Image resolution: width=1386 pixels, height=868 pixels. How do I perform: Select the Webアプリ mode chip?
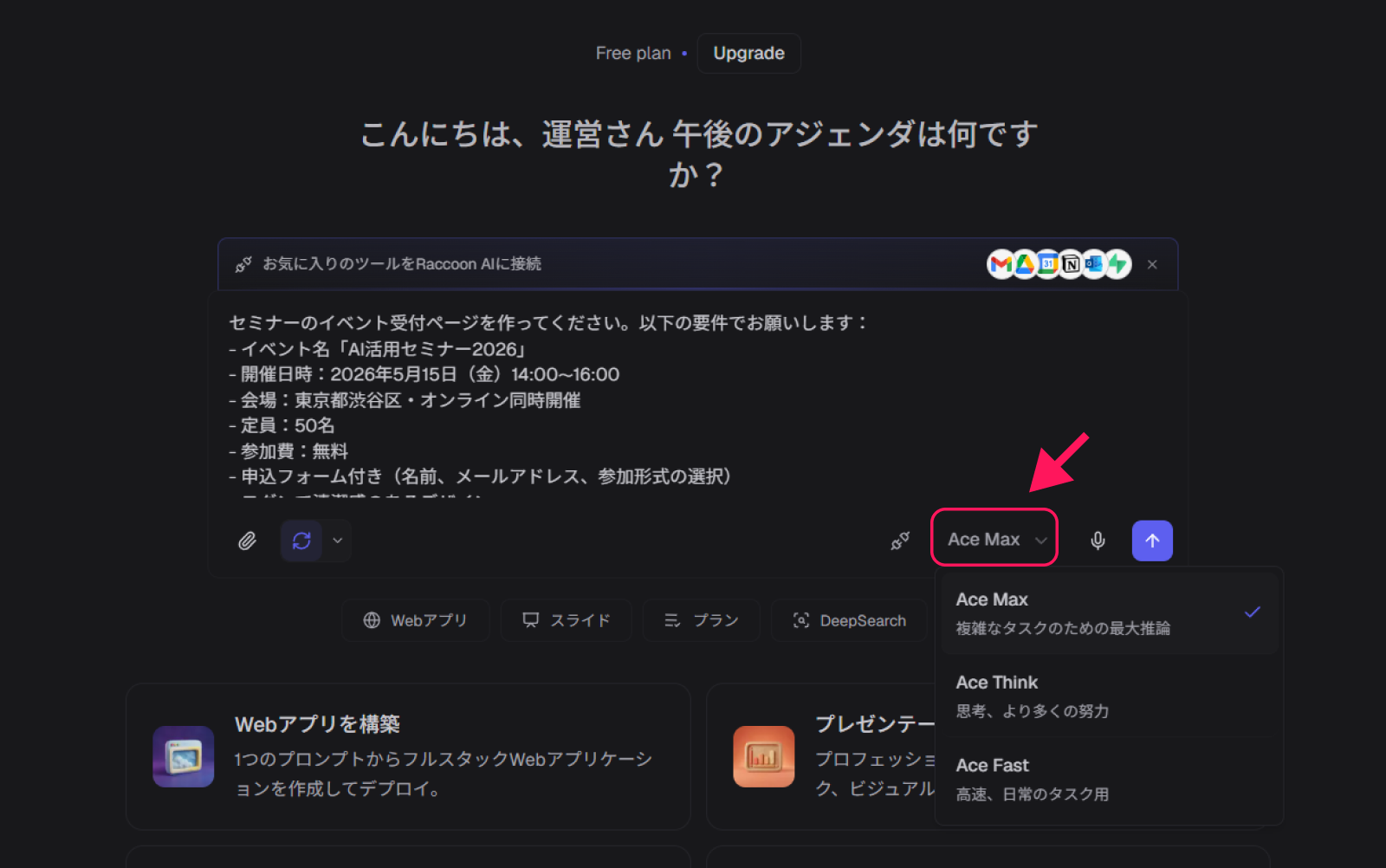(x=416, y=620)
